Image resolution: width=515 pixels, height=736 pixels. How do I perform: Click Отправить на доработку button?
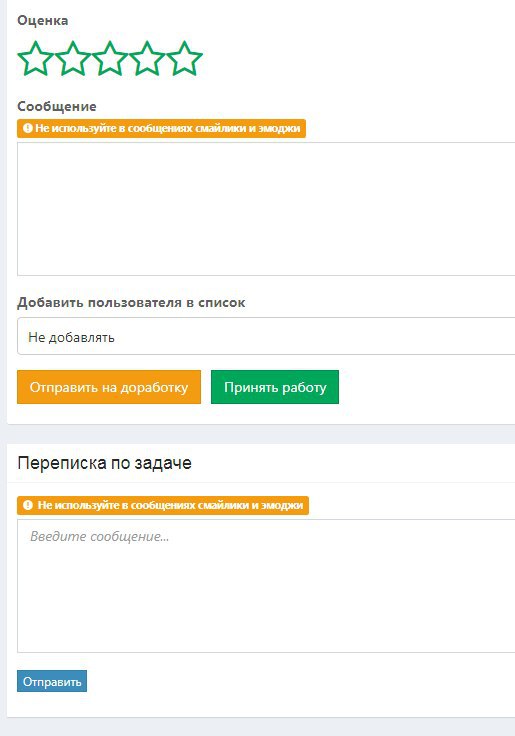(x=109, y=387)
